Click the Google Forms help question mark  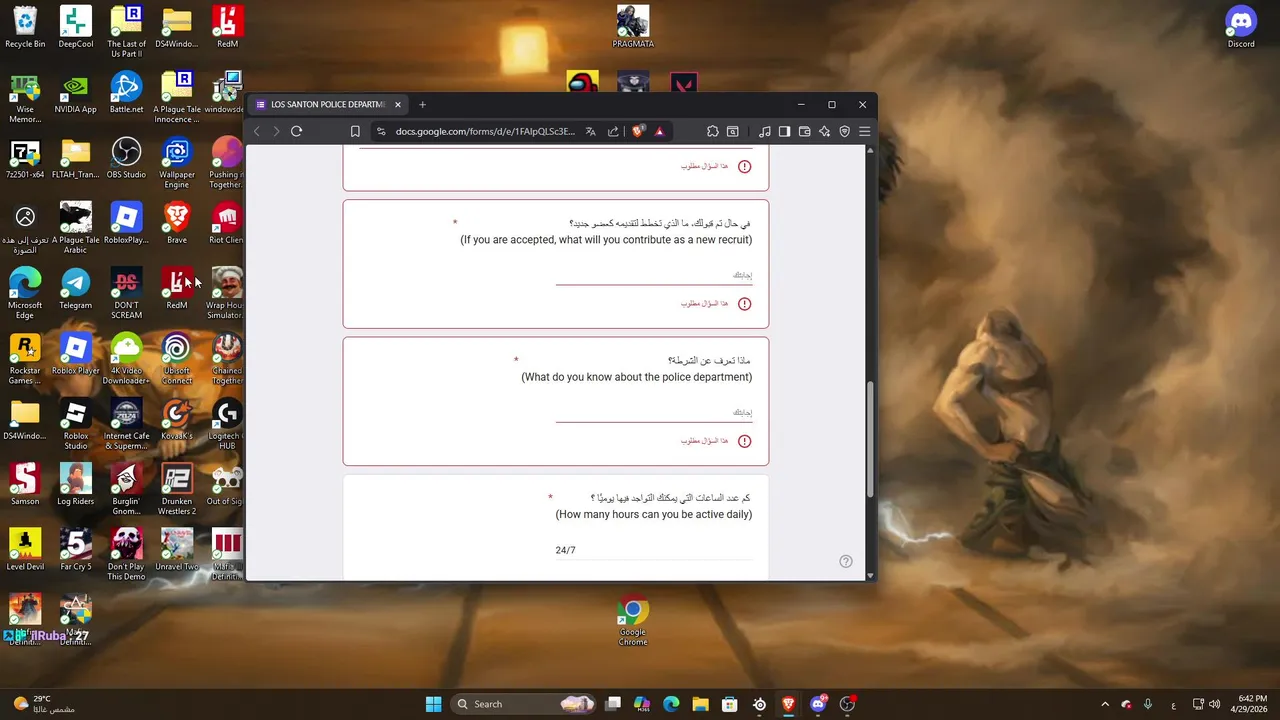tap(846, 562)
